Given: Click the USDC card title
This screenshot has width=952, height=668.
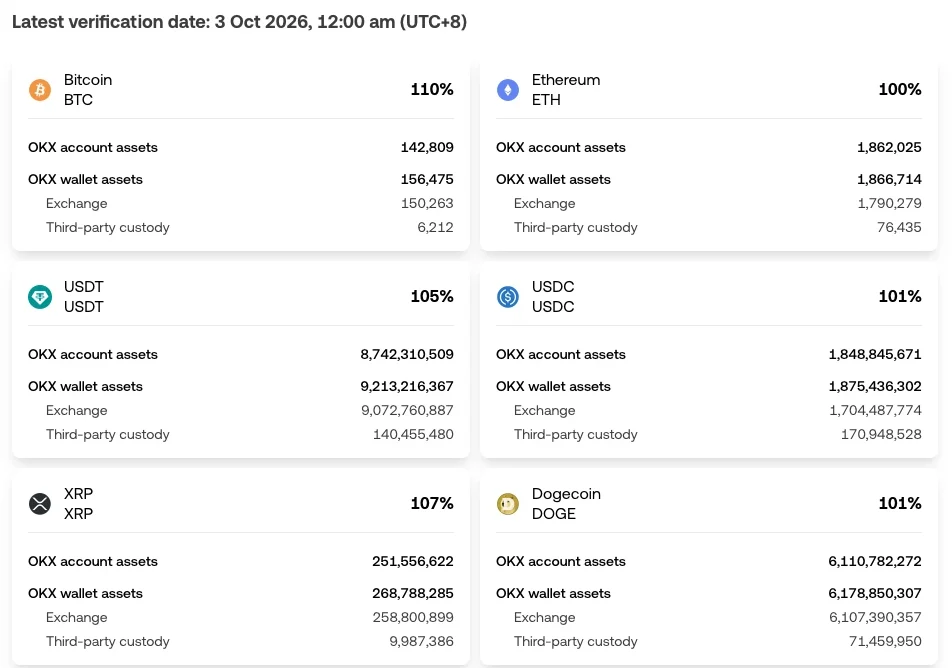Looking at the screenshot, I should coord(553,297).
